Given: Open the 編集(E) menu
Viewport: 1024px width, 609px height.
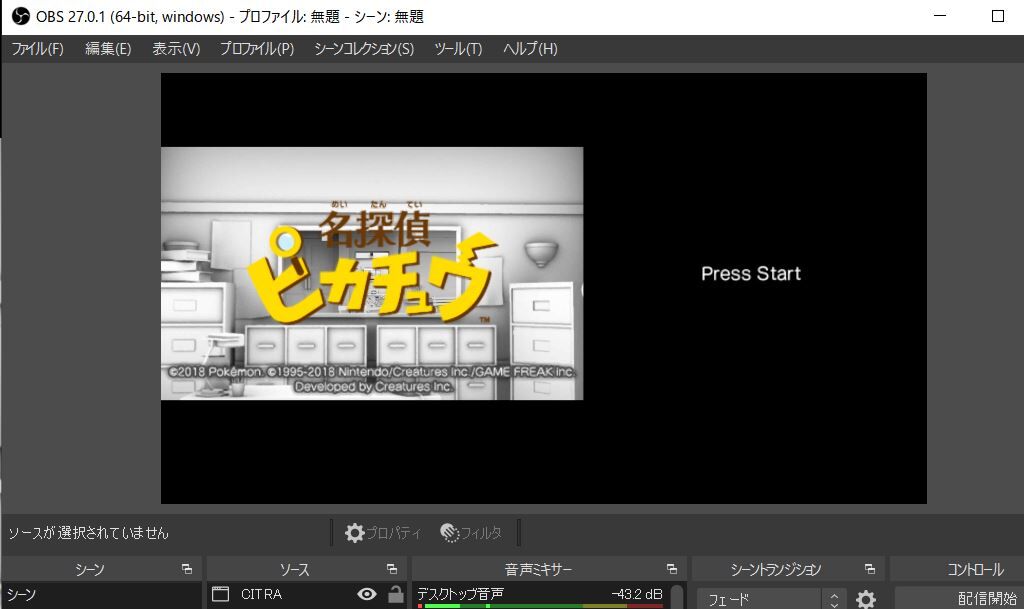Looking at the screenshot, I should click(x=108, y=49).
